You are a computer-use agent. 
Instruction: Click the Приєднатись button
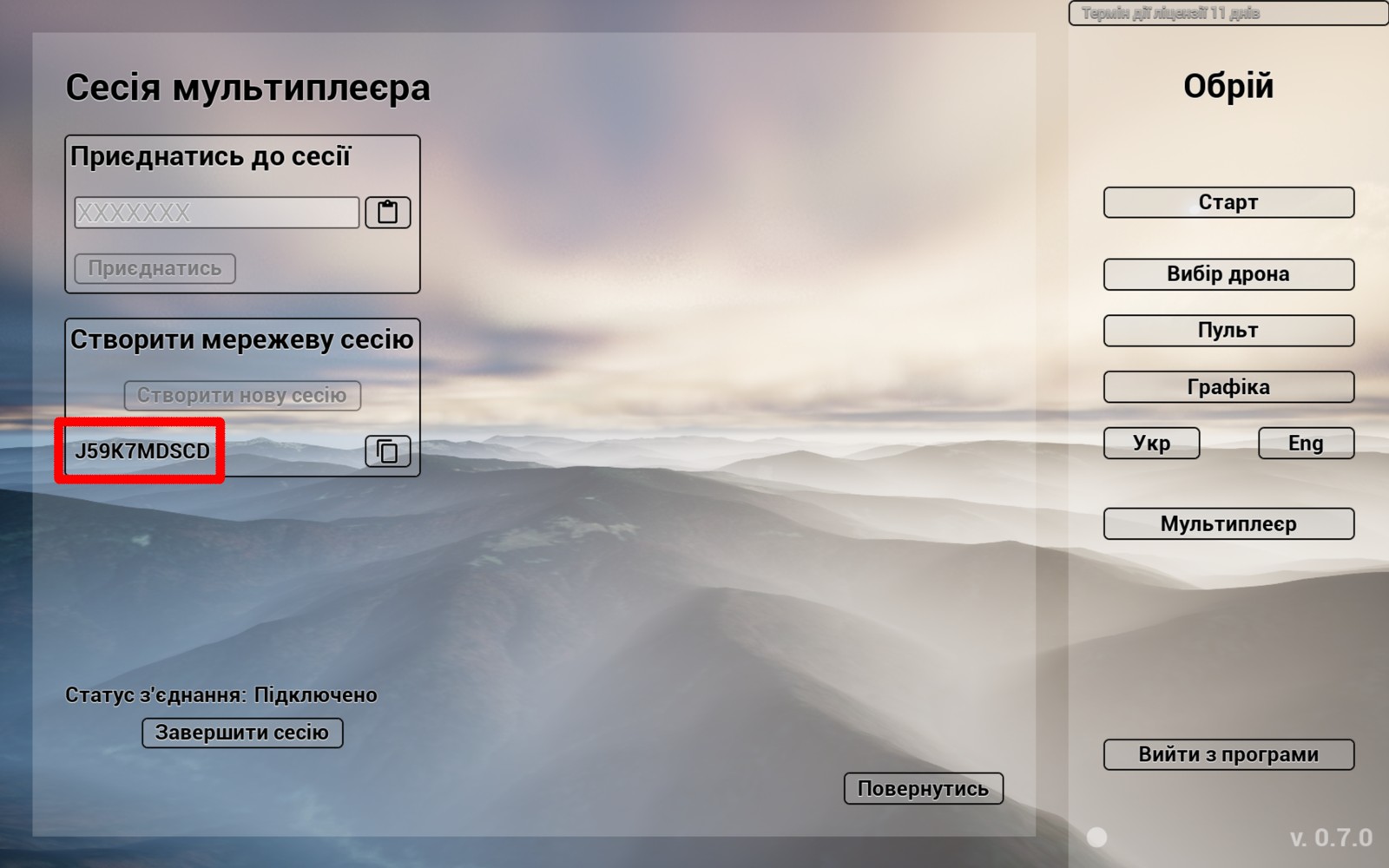(155, 268)
